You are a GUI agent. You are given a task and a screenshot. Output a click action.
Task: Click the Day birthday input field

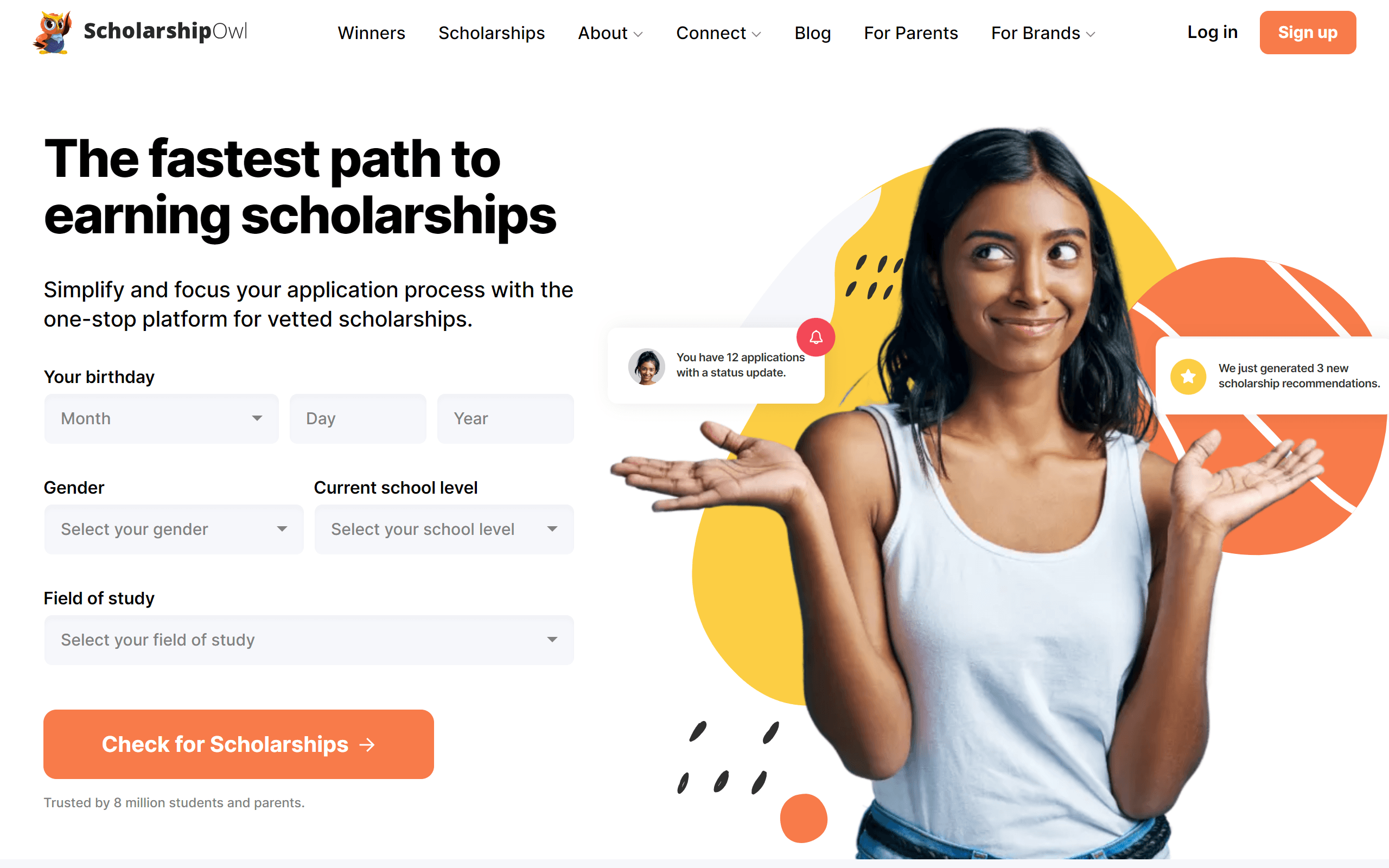coord(358,418)
